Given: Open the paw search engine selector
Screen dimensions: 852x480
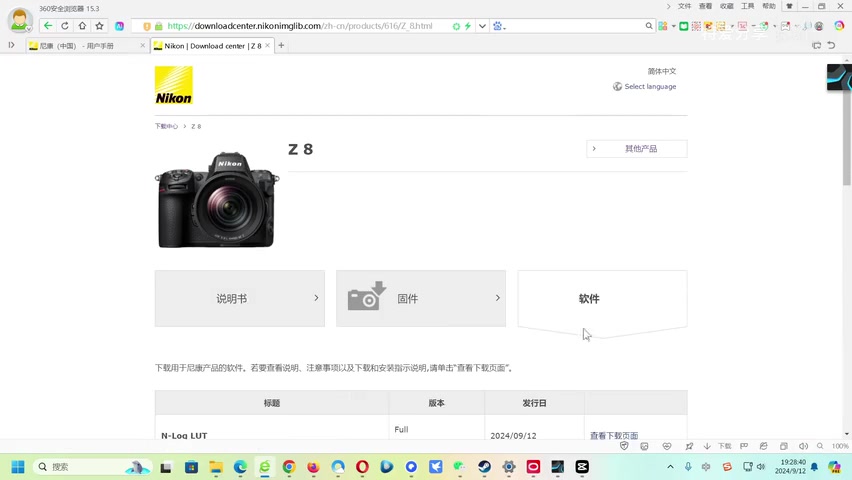Looking at the screenshot, I should 498,26.
